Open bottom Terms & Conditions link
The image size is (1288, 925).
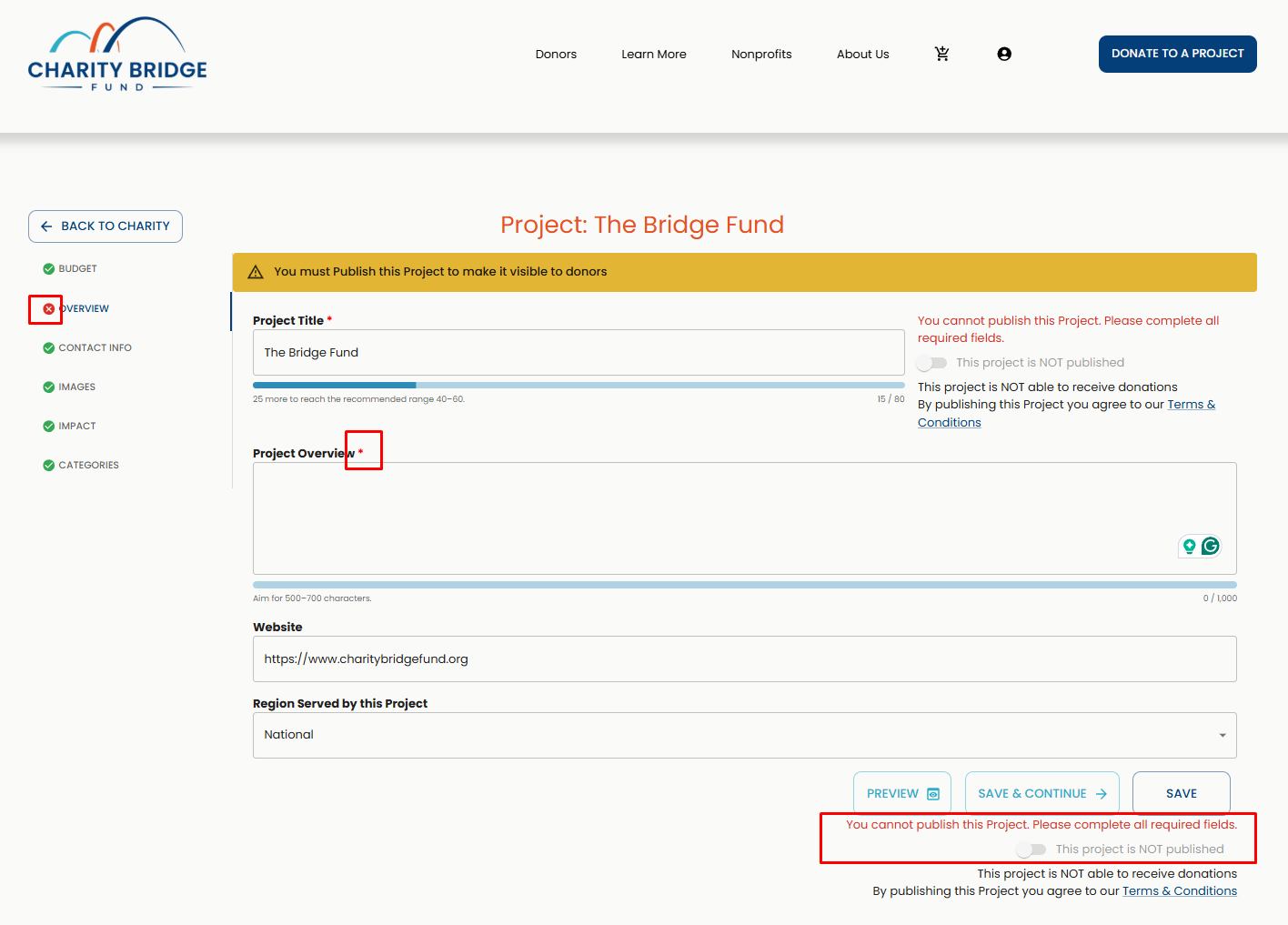(x=1180, y=891)
